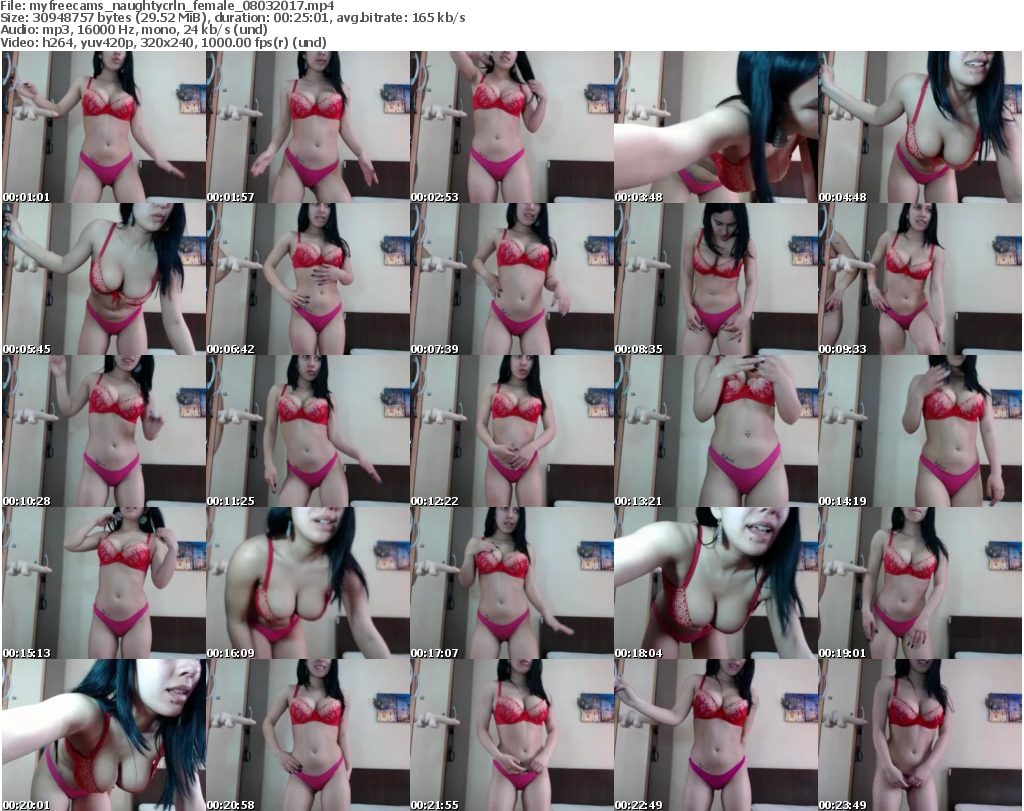1024x811 pixels.
Task: Select the thumbnail stamped 00:01:57
Action: [308, 127]
